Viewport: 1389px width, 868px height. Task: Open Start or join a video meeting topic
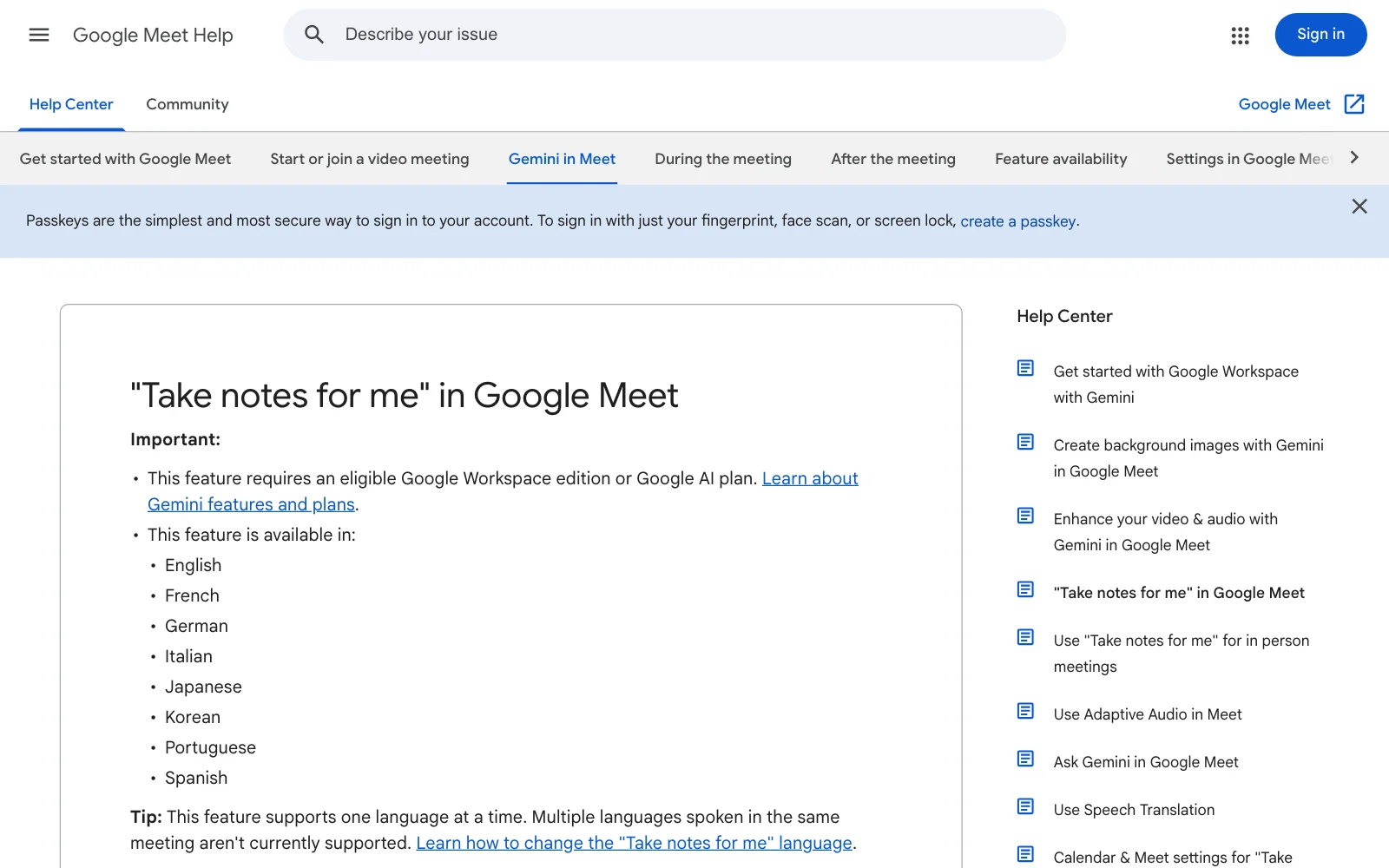coord(370,159)
